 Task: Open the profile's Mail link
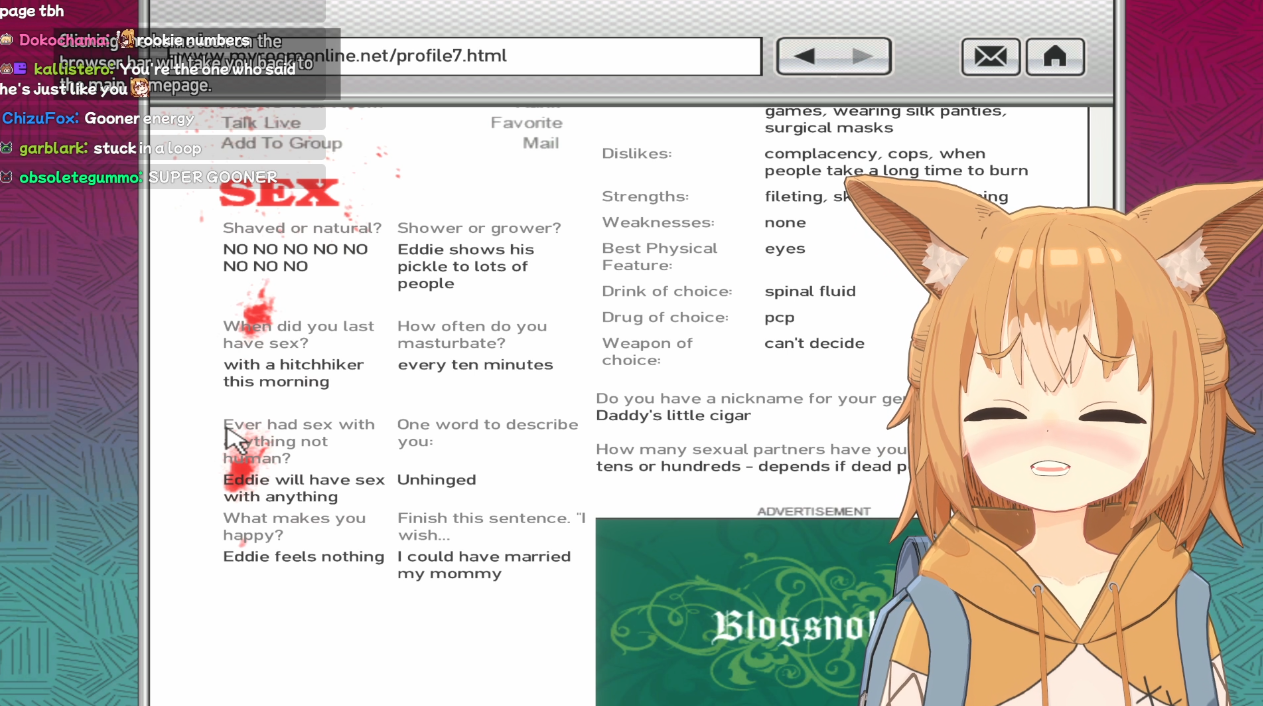pyautogui.click(x=541, y=143)
